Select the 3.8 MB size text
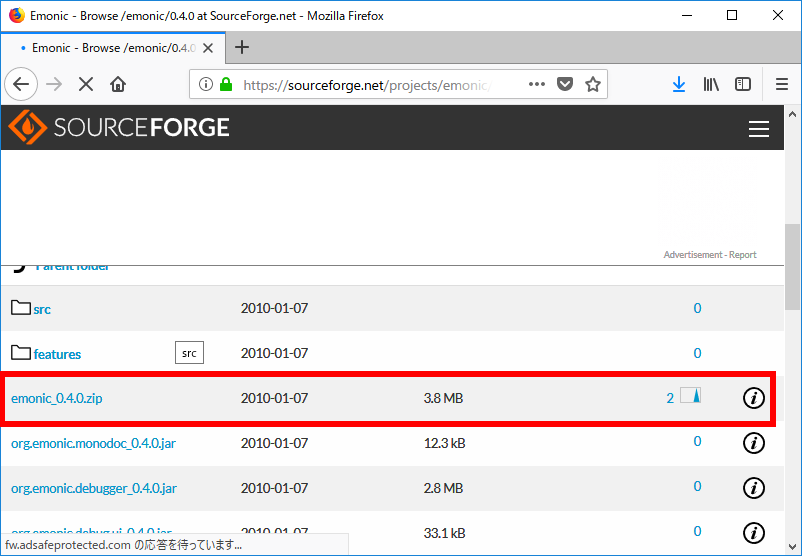The width and height of the screenshot is (802, 556). [x=443, y=398]
